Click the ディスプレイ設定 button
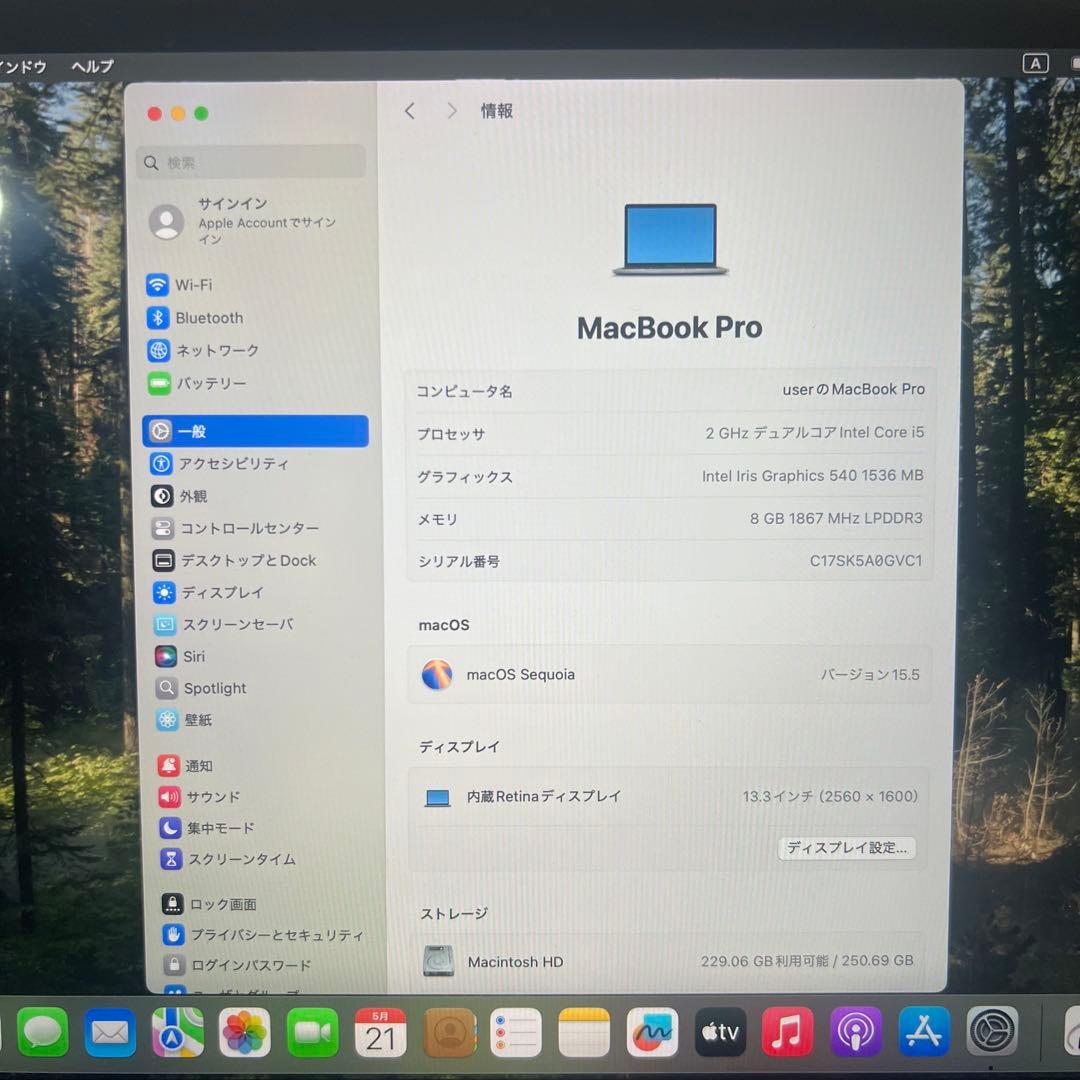The height and width of the screenshot is (1080, 1080). pos(847,848)
